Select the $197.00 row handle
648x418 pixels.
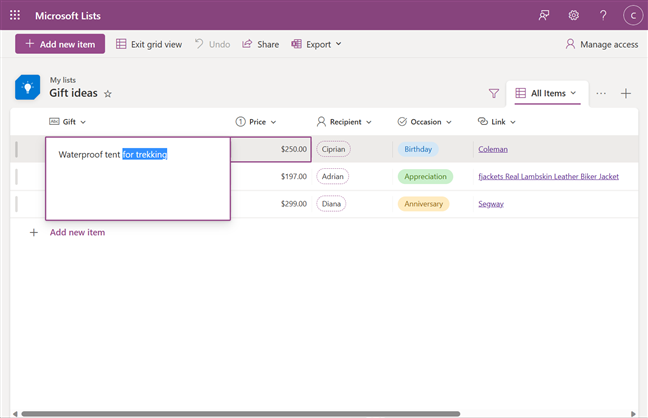tap(17, 177)
